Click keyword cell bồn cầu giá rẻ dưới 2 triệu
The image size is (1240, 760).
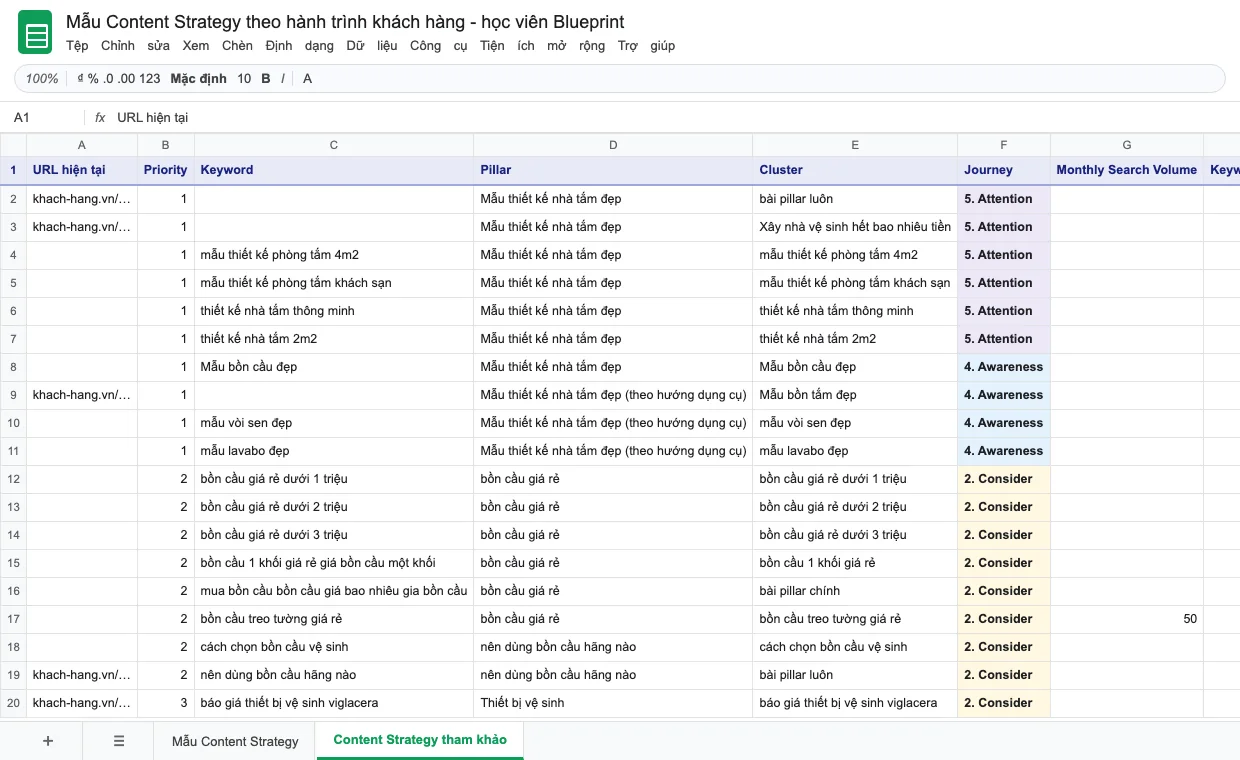(x=334, y=507)
